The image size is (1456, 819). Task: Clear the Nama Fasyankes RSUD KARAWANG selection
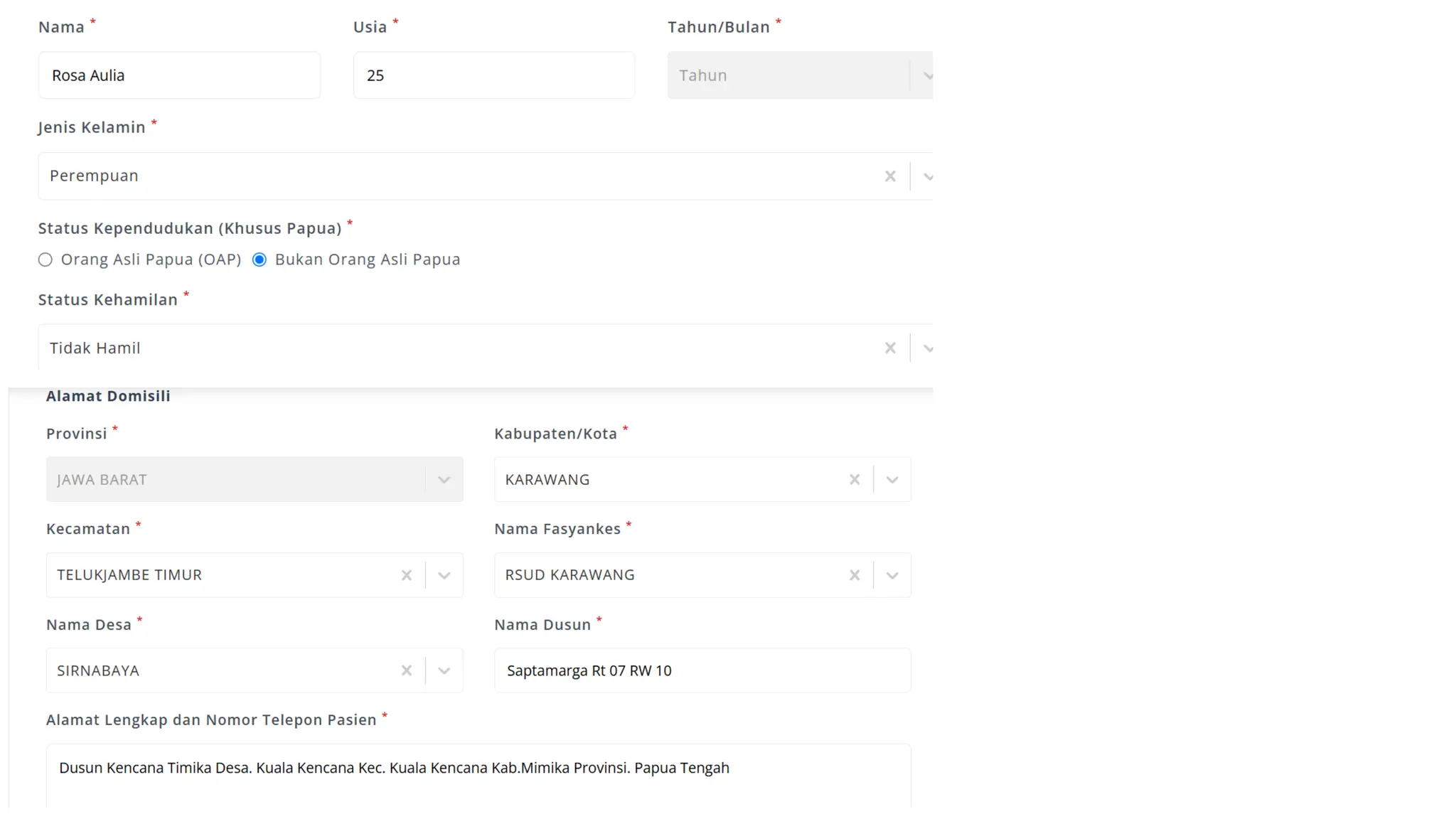pos(855,575)
